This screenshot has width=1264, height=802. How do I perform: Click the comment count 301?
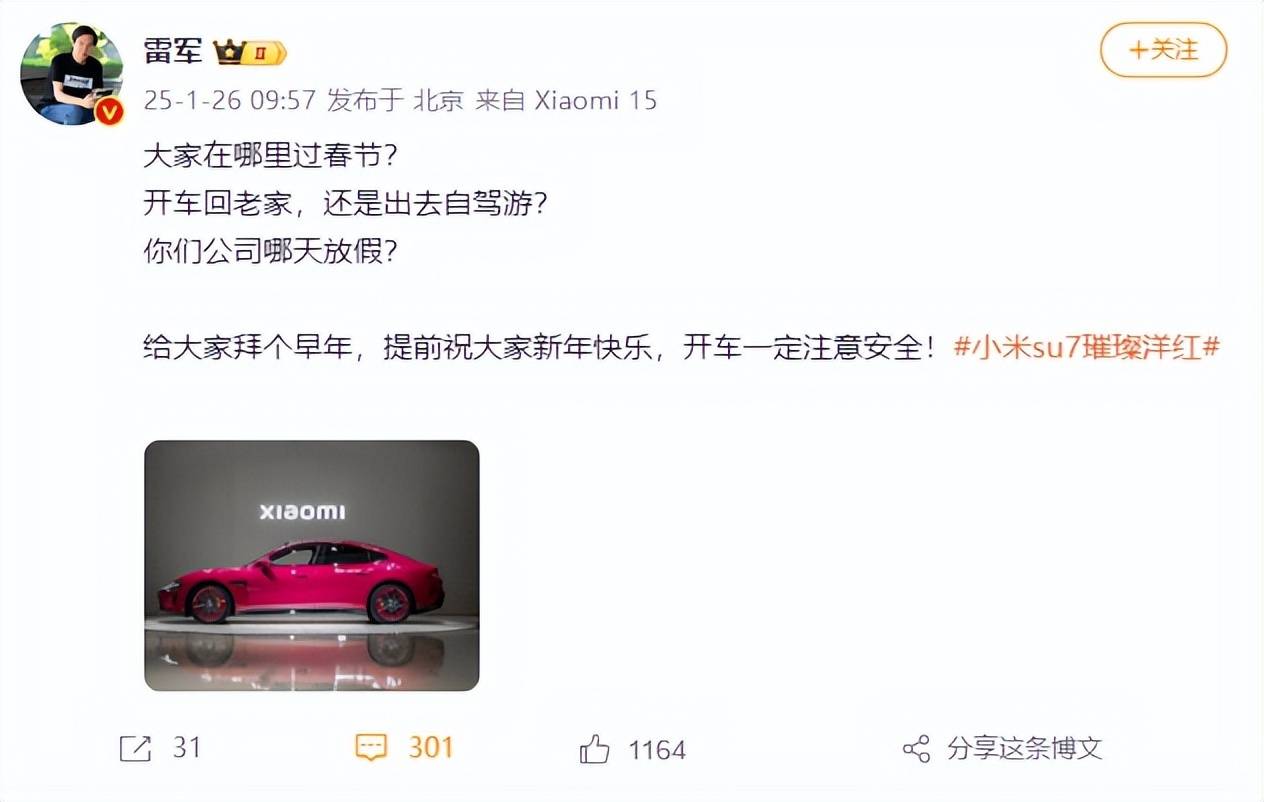pos(431,748)
